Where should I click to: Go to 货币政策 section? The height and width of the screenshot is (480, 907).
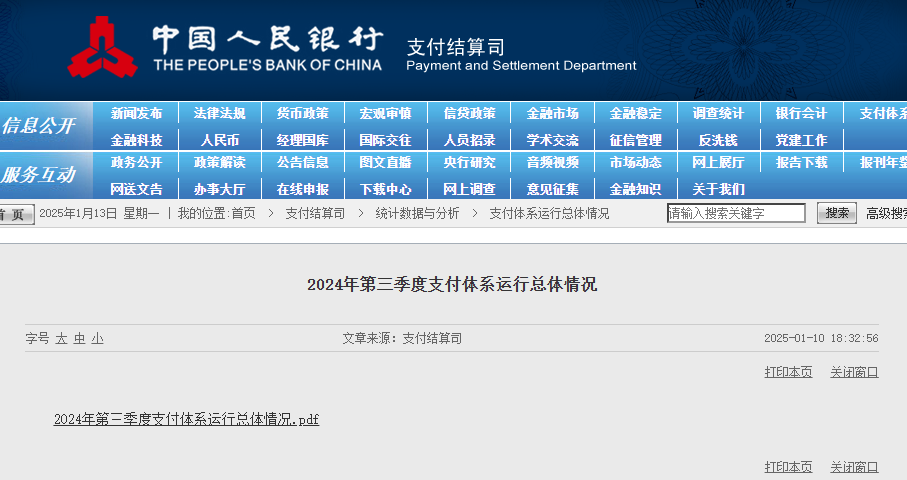[x=303, y=113]
